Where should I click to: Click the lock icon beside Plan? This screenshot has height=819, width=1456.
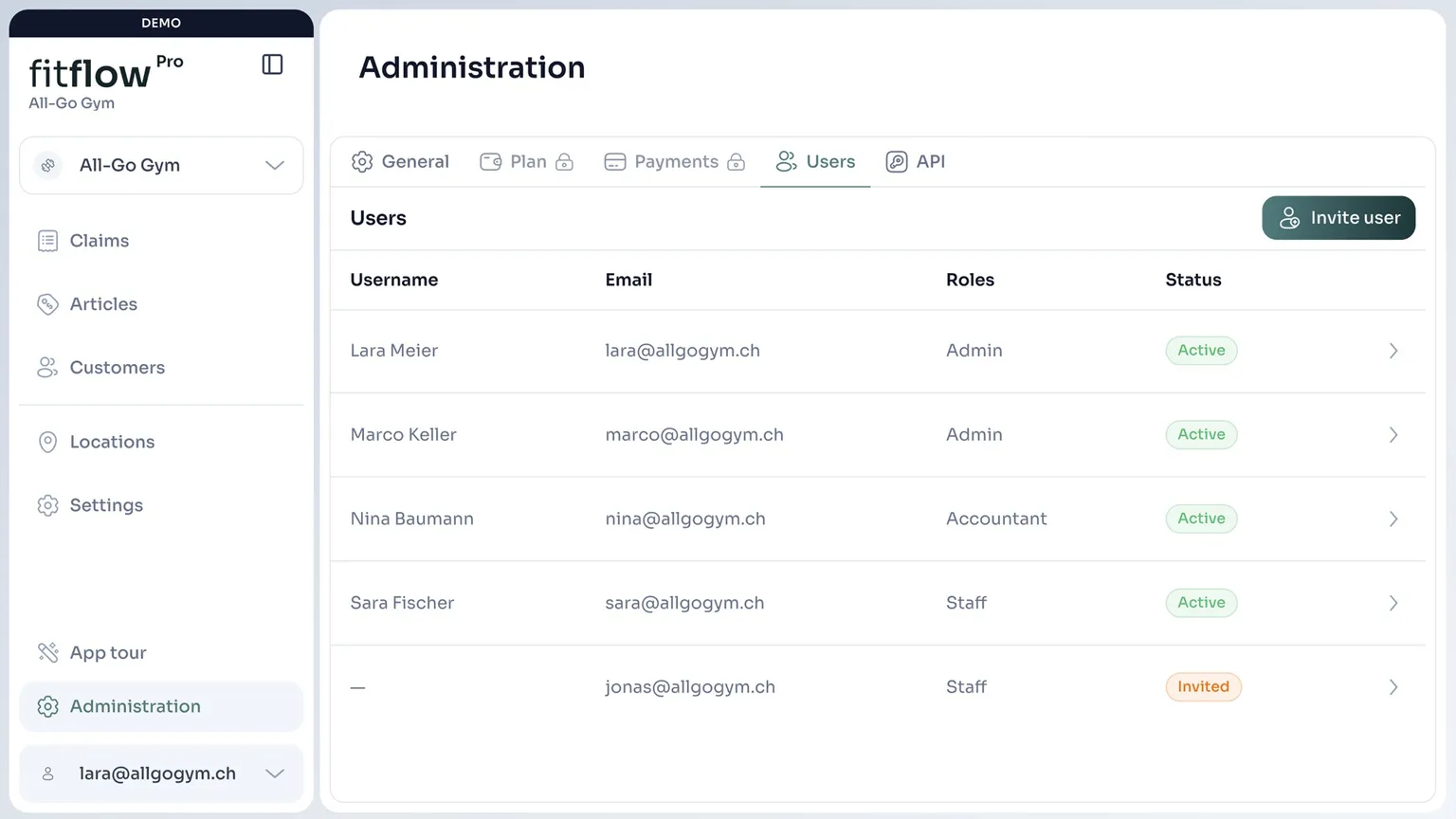(564, 162)
